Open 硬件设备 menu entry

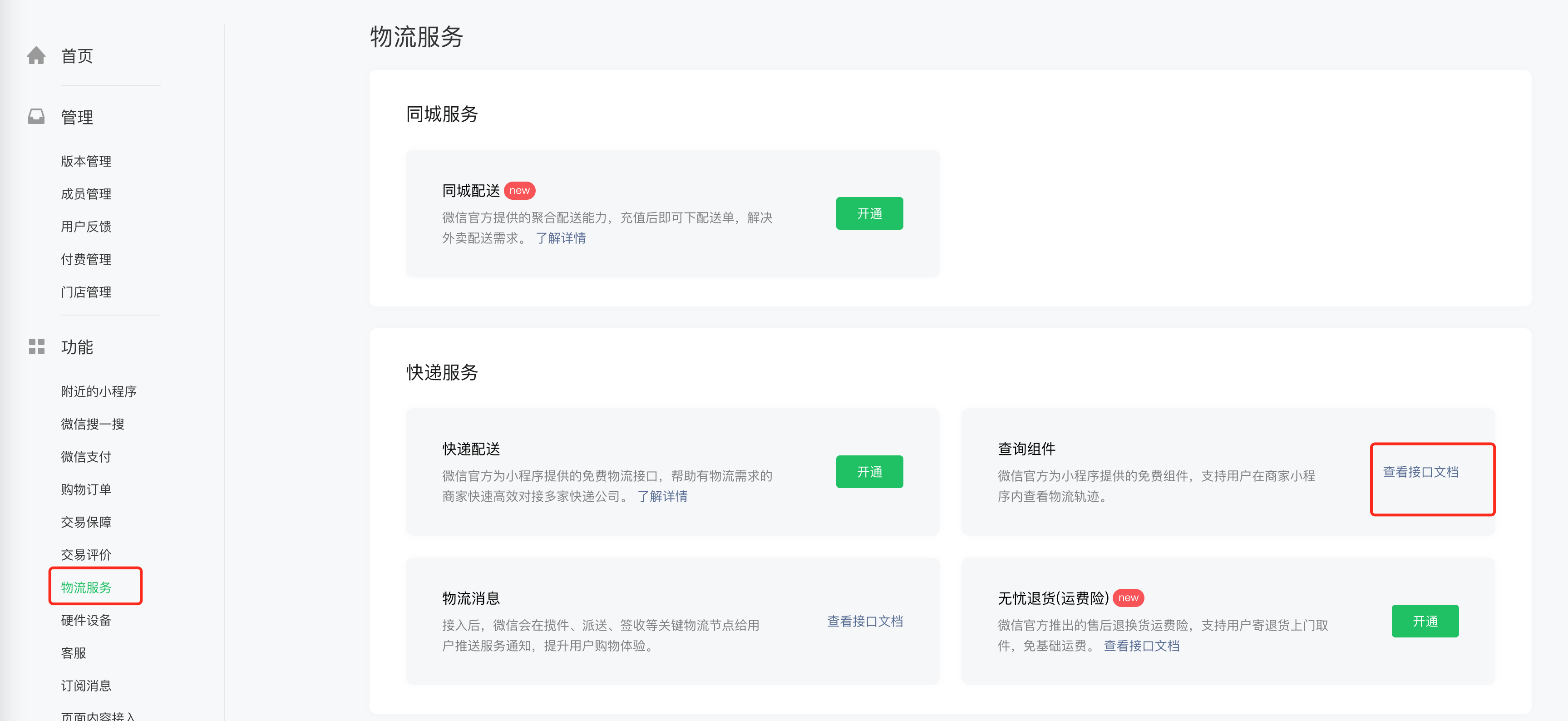point(86,620)
